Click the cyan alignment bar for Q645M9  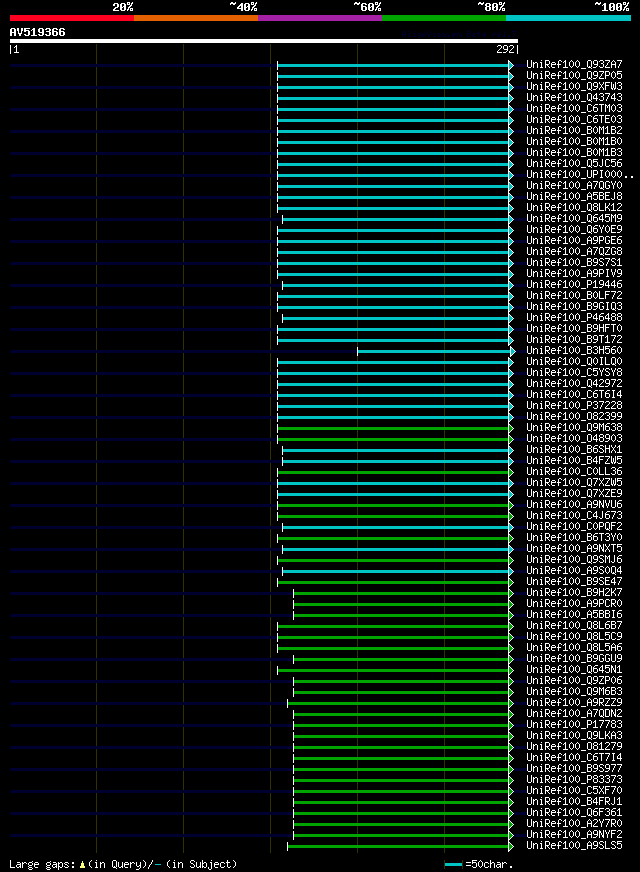(x=398, y=219)
